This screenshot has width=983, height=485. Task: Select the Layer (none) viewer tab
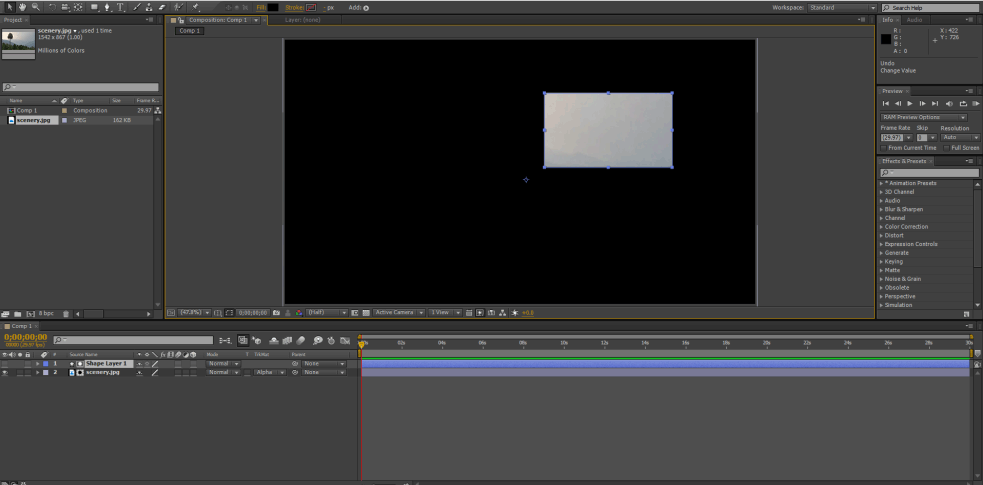coord(303,20)
